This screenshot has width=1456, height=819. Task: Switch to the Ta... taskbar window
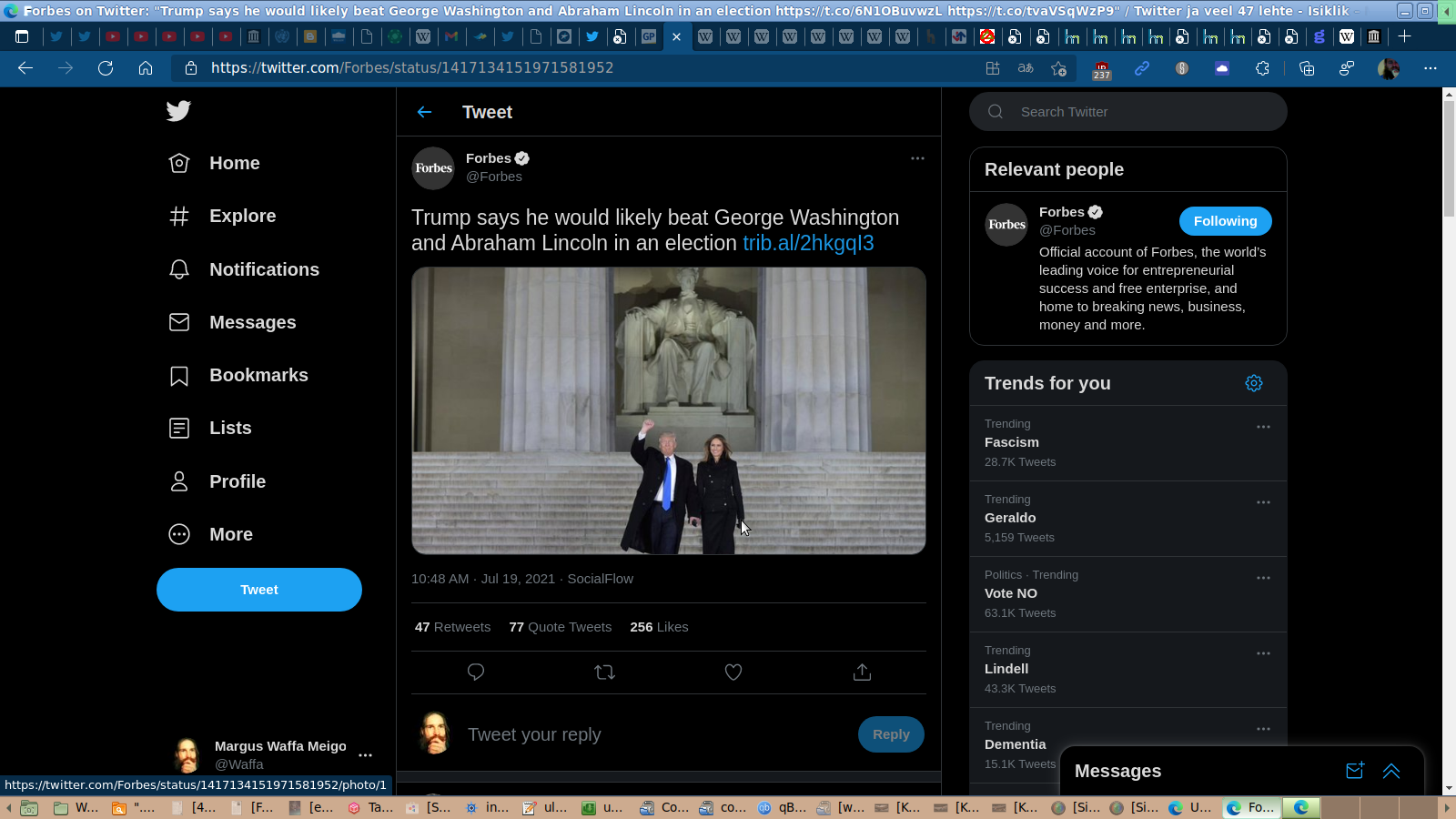tap(372, 807)
